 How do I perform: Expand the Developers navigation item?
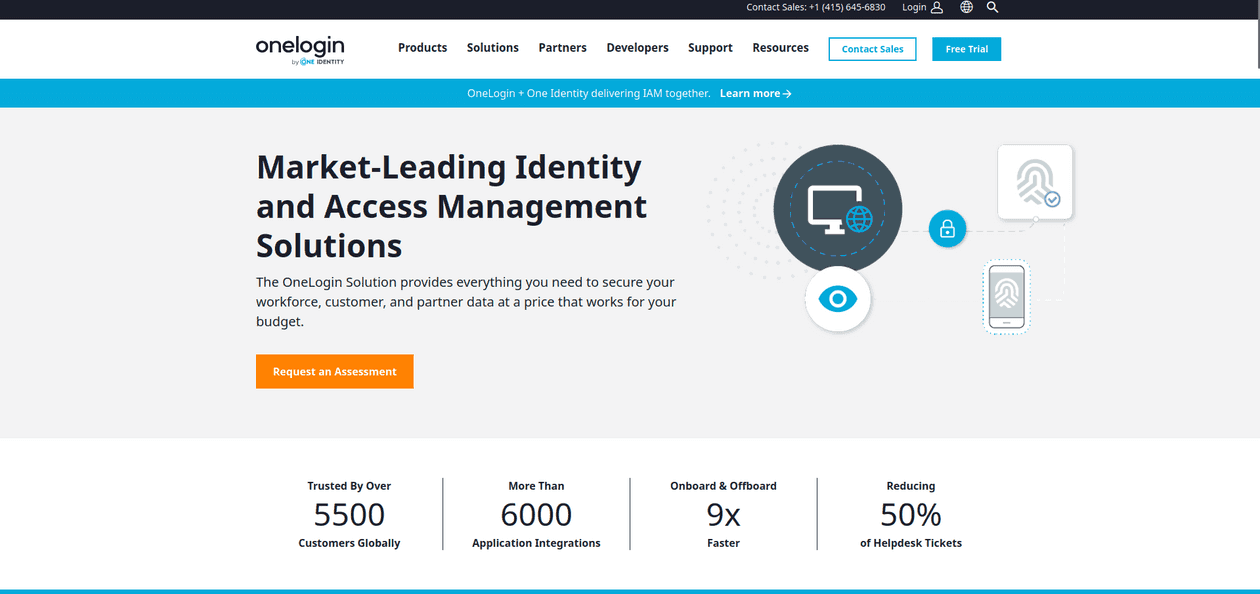tap(637, 47)
